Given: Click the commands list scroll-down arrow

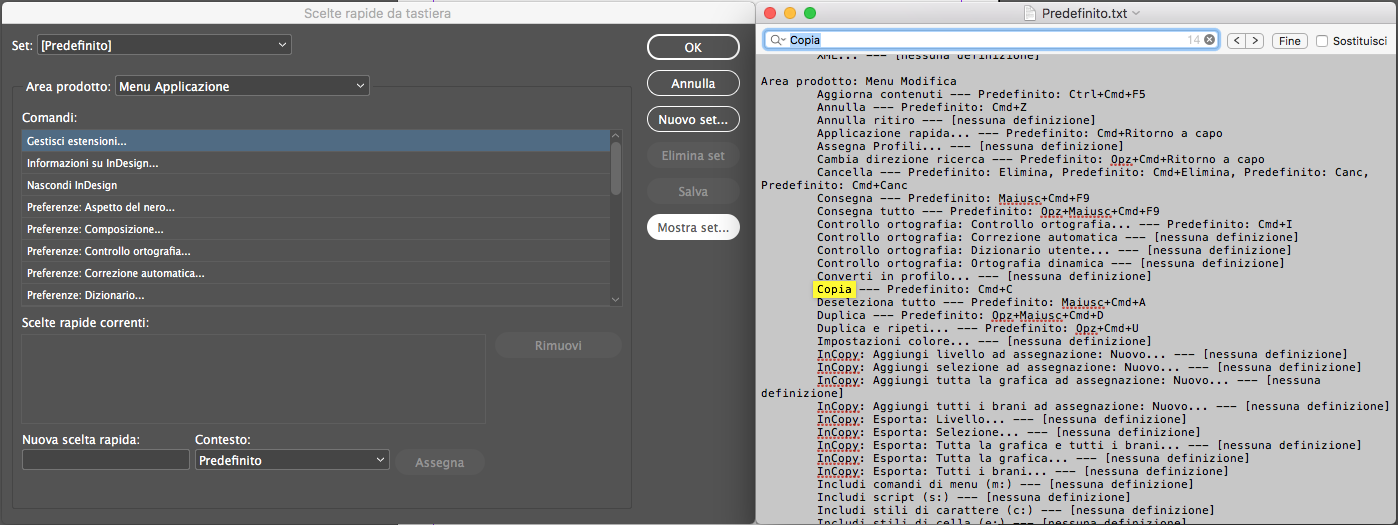Looking at the screenshot, I should tap(616, 298).
